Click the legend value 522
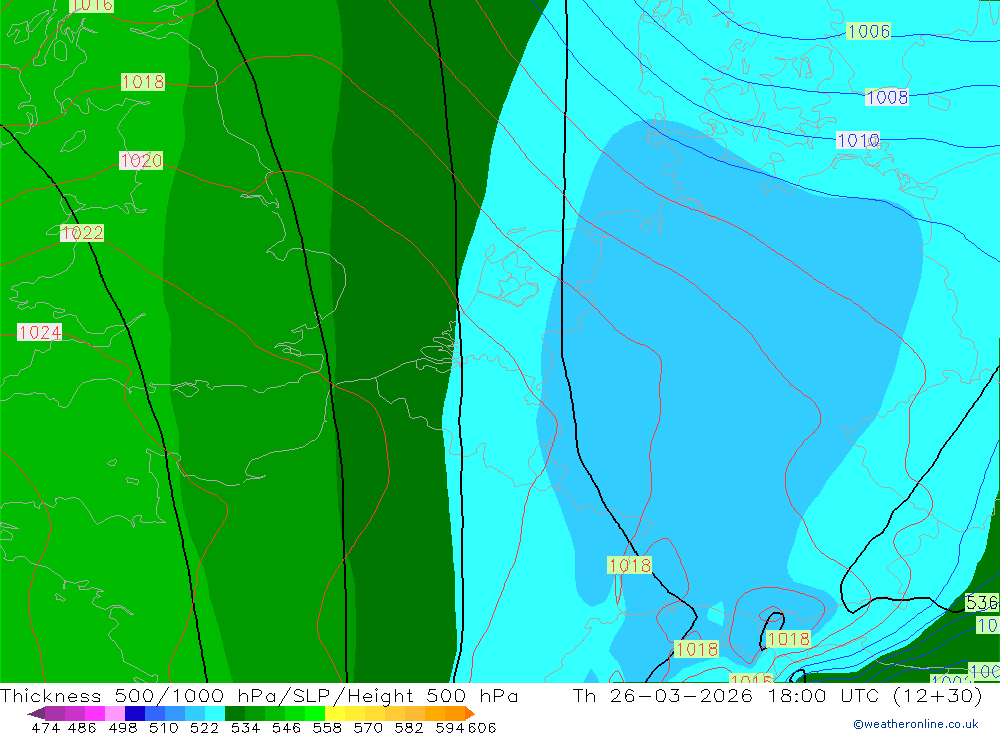Viewport: 1000px width, 733px height. (x=205, y=727)
